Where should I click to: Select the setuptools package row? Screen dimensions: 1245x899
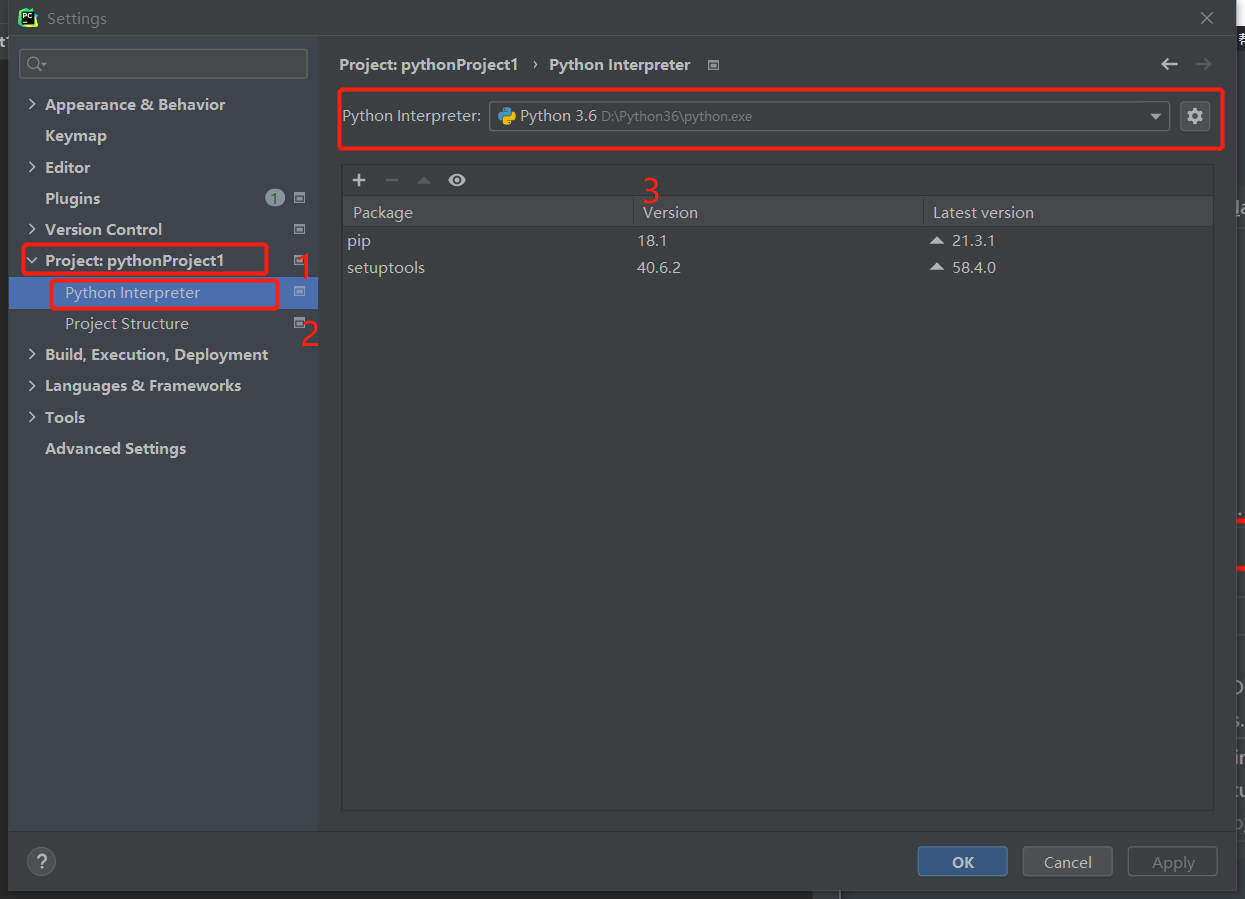(777, 268)
